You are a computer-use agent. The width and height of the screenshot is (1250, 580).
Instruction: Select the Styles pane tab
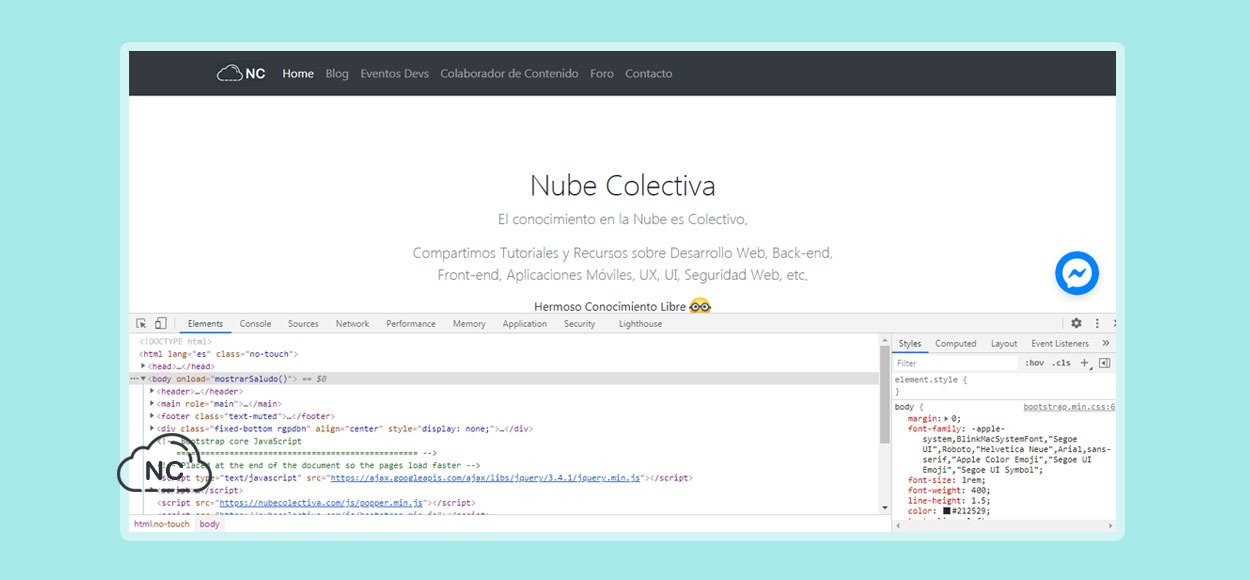(x=910, y=343)
